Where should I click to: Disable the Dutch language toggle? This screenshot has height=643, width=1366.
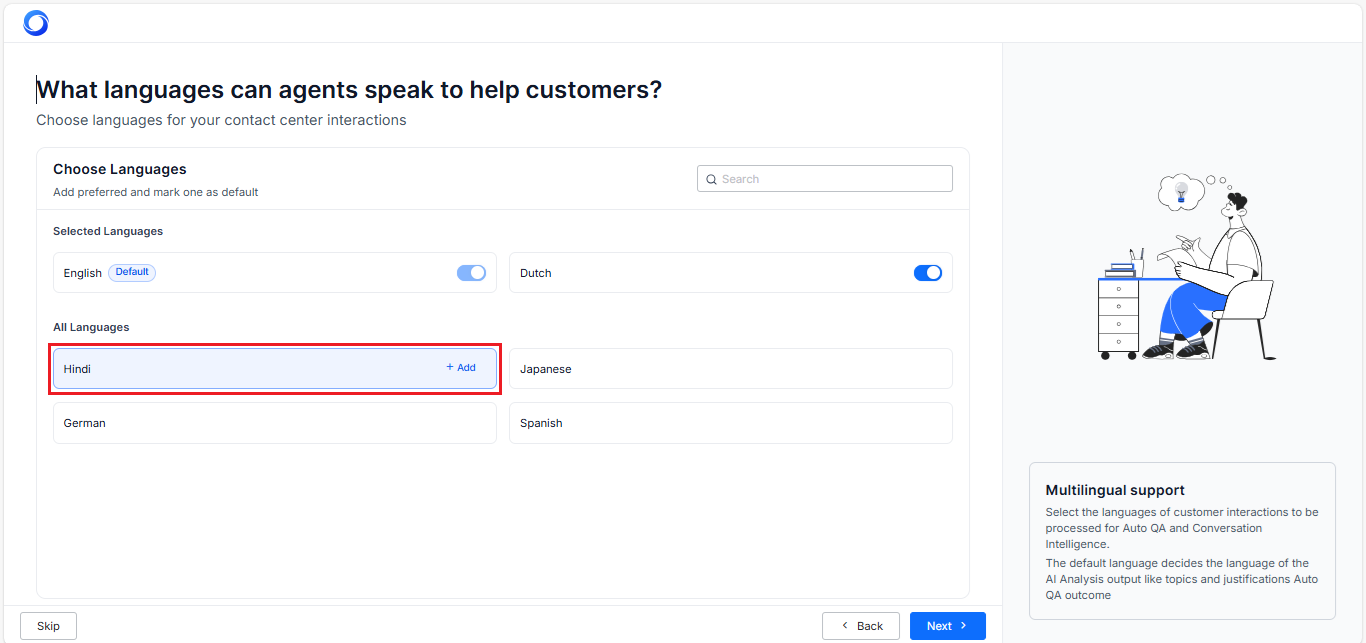pos(927,273)
